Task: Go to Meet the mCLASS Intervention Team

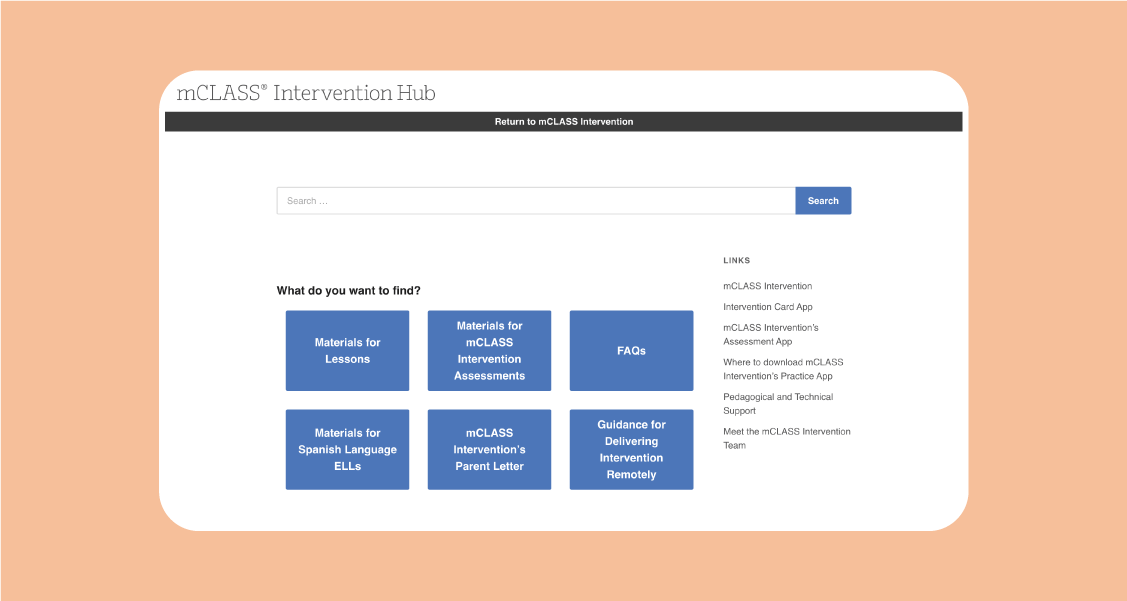Action: click(786, 438)
